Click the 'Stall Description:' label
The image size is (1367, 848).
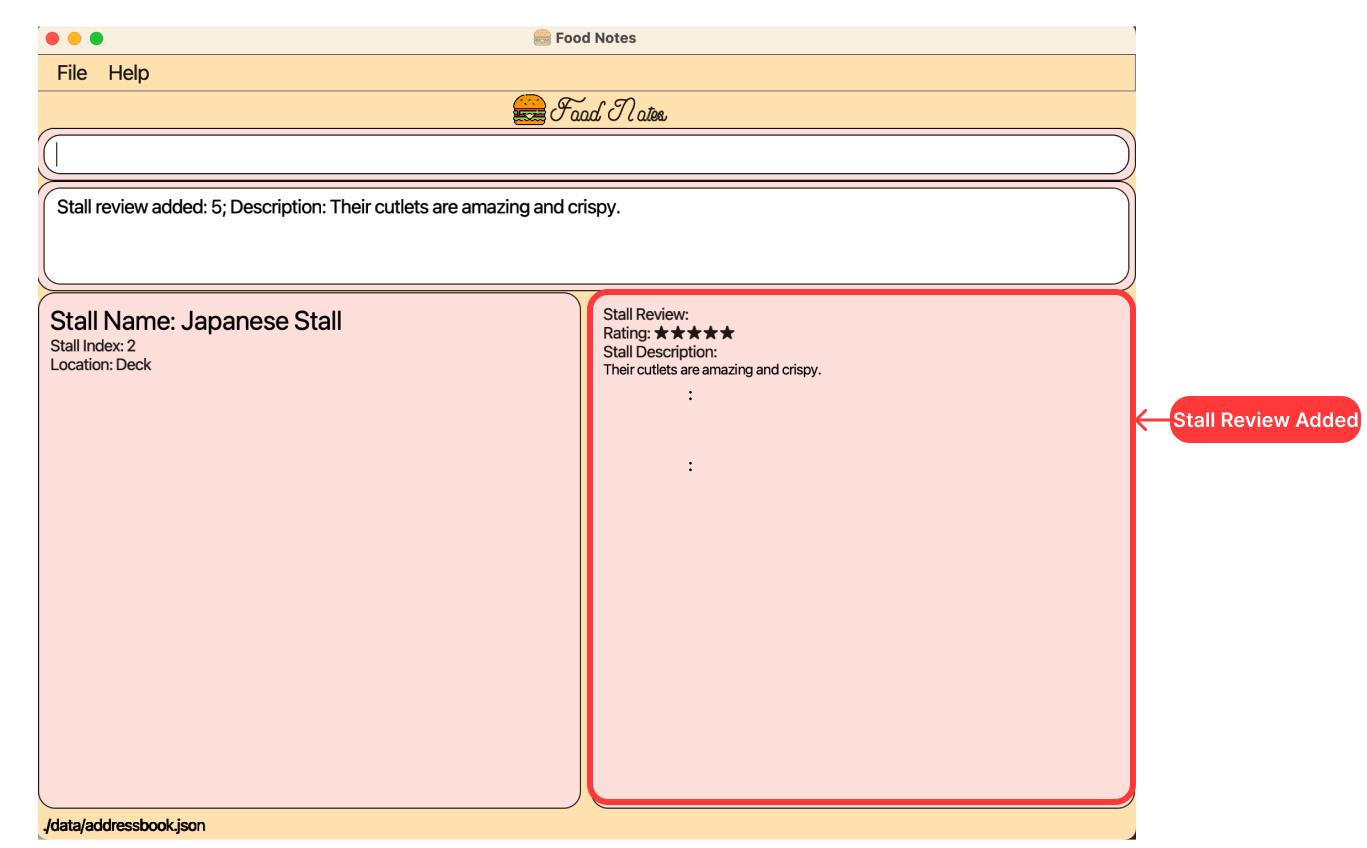[x=660, y=352]
